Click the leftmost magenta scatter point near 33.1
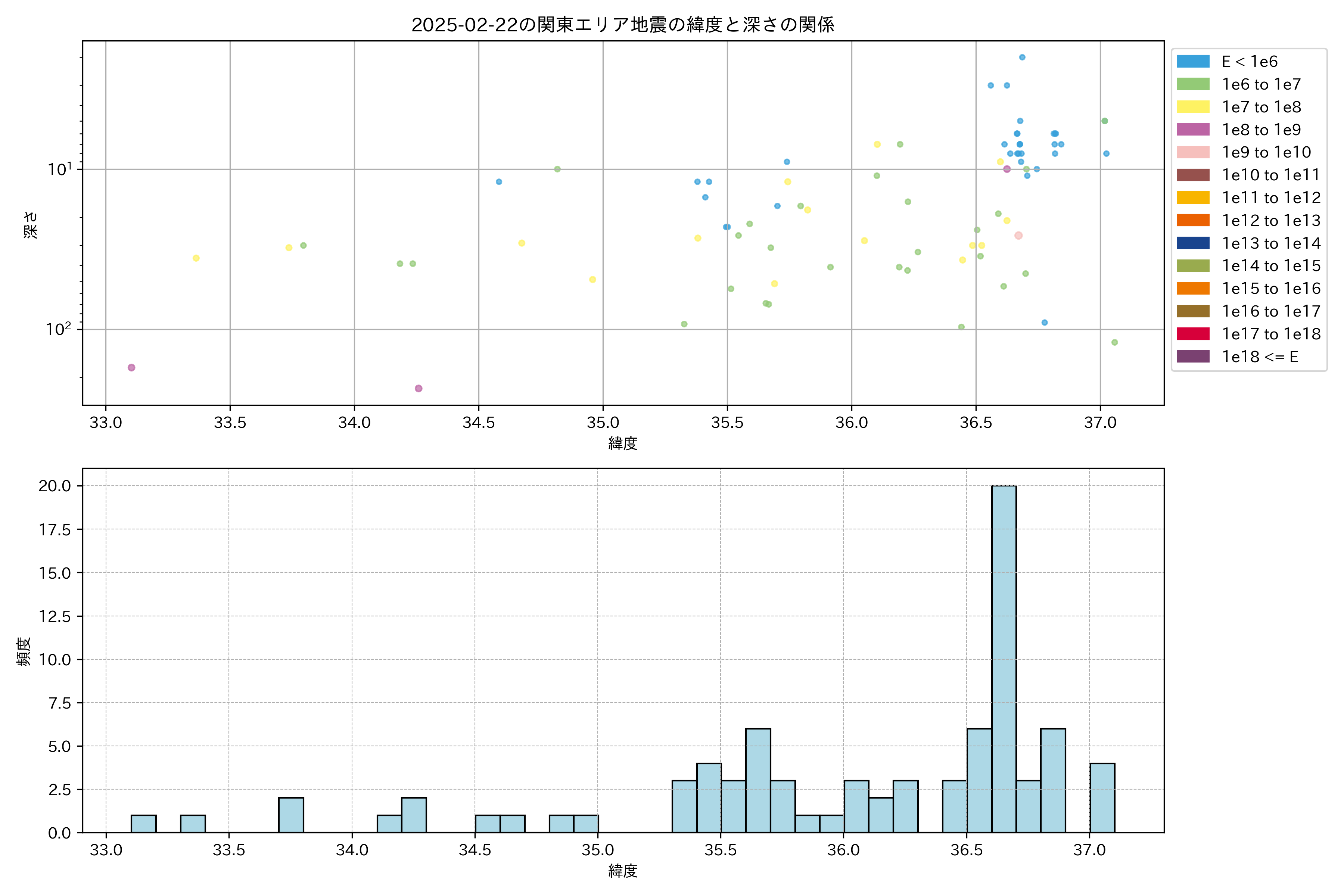1344x896 pixels. coord(131,367)
